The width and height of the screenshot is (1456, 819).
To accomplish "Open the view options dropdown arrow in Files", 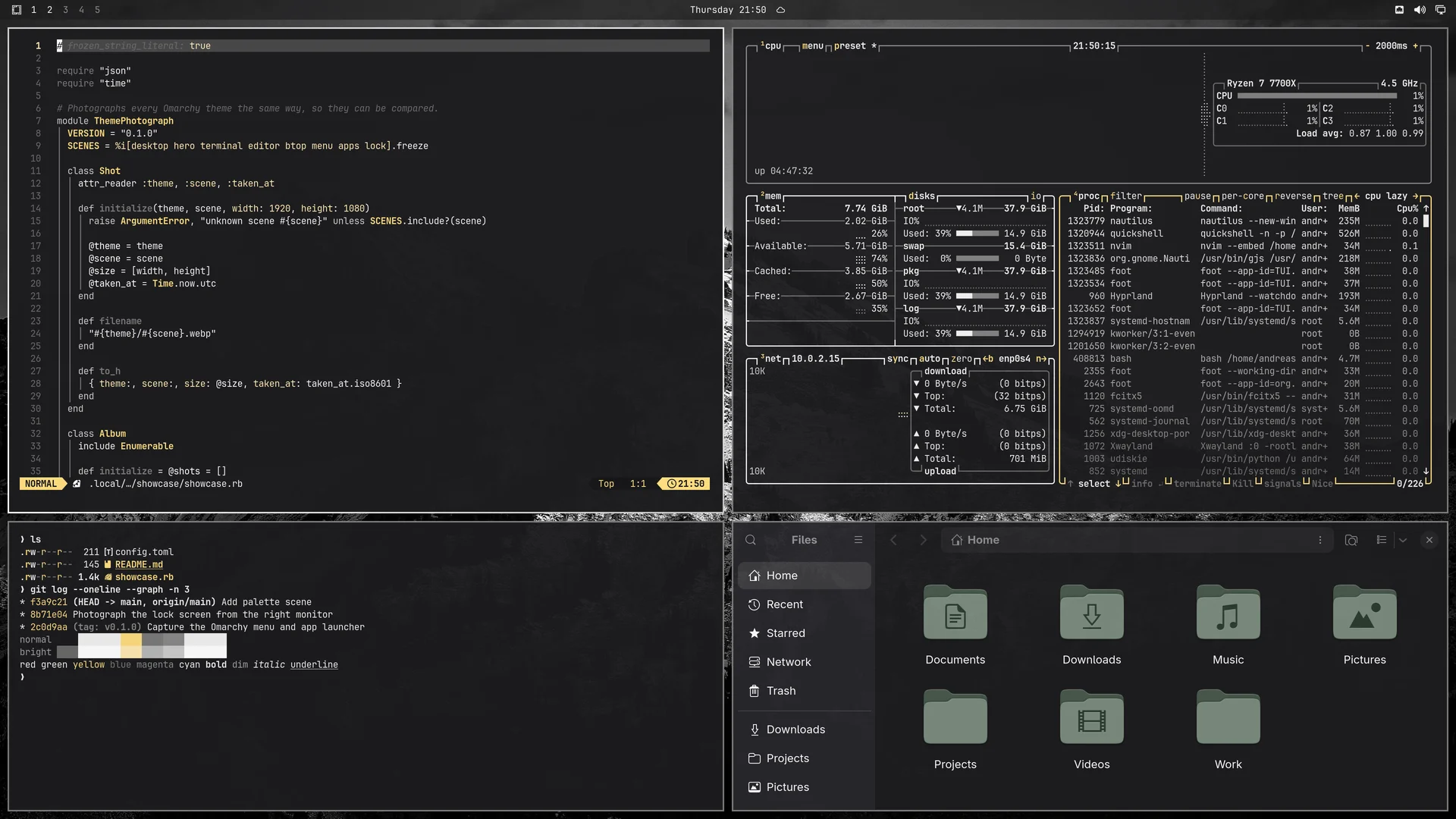I will coord(1403,540).
